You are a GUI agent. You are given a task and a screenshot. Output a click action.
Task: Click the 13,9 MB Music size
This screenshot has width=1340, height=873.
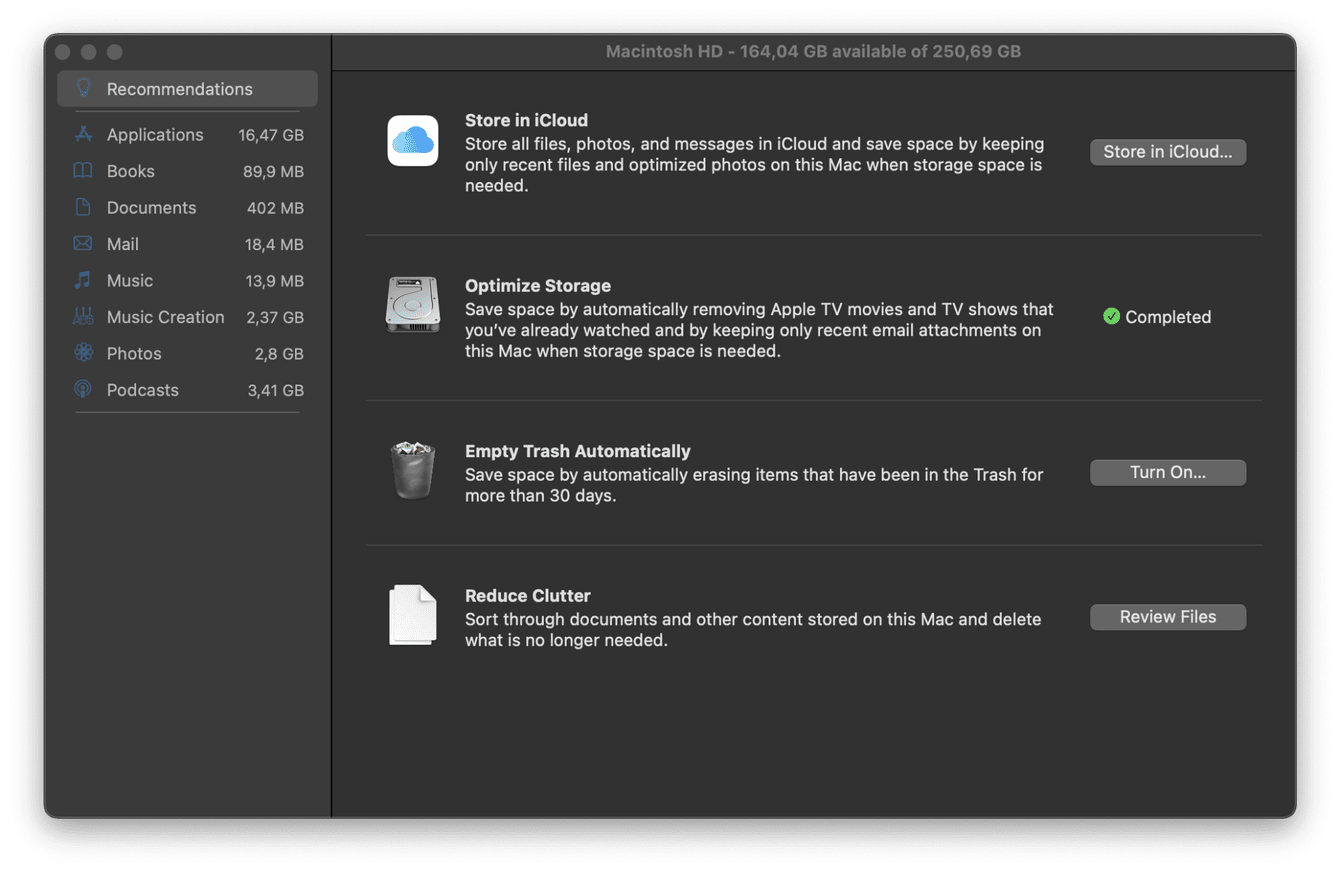point(274,281)
